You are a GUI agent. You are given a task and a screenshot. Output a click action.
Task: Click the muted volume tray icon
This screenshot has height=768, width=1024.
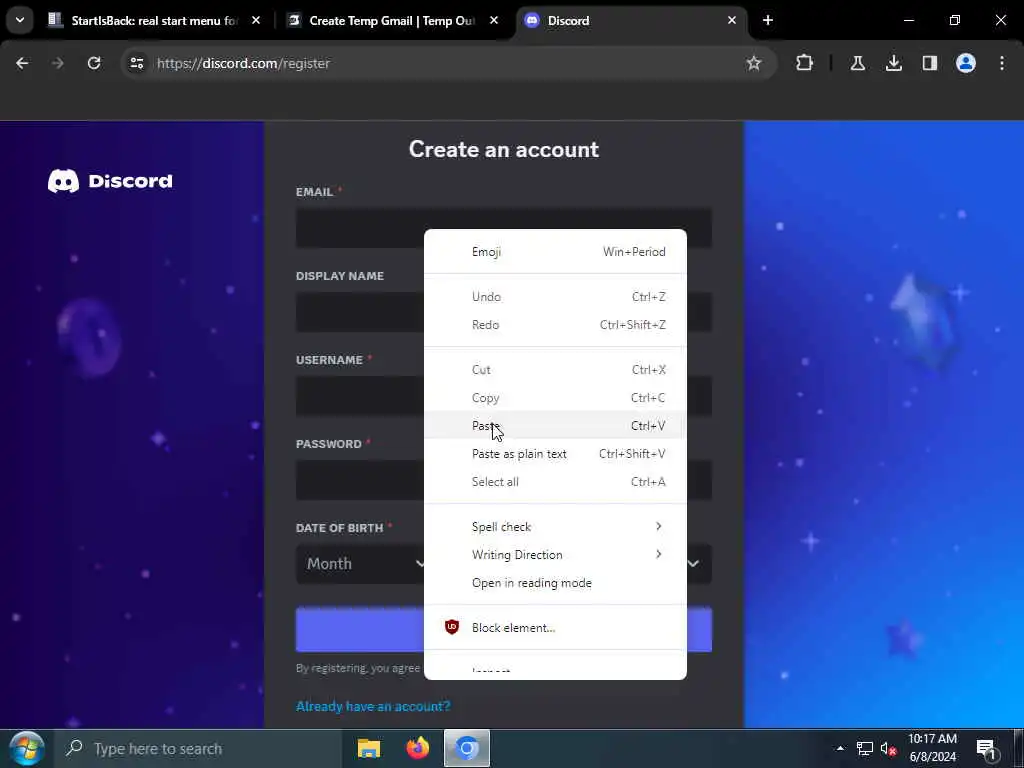point(888,748)
